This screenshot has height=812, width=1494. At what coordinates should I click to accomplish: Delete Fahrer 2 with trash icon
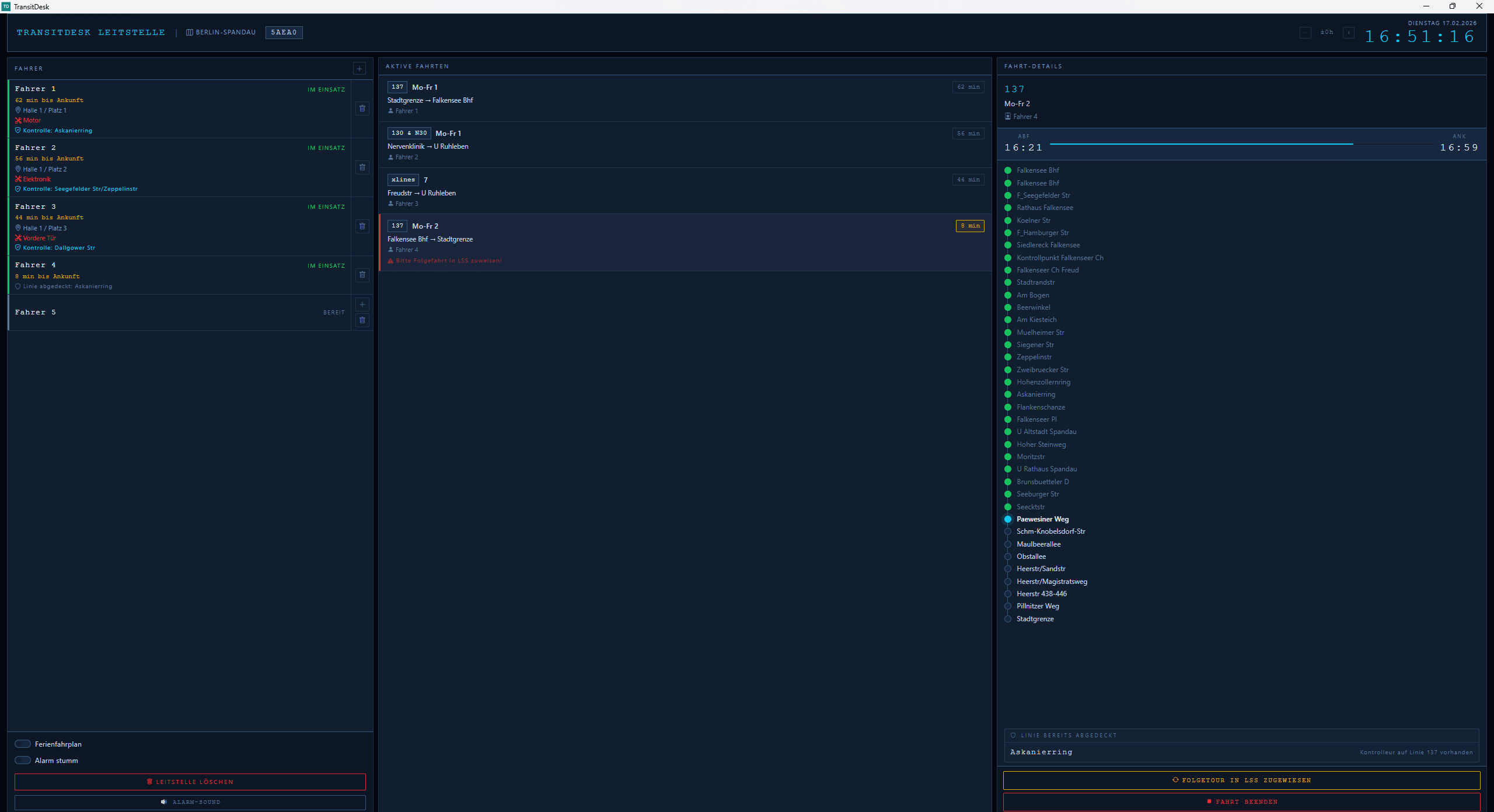point(362,167)
